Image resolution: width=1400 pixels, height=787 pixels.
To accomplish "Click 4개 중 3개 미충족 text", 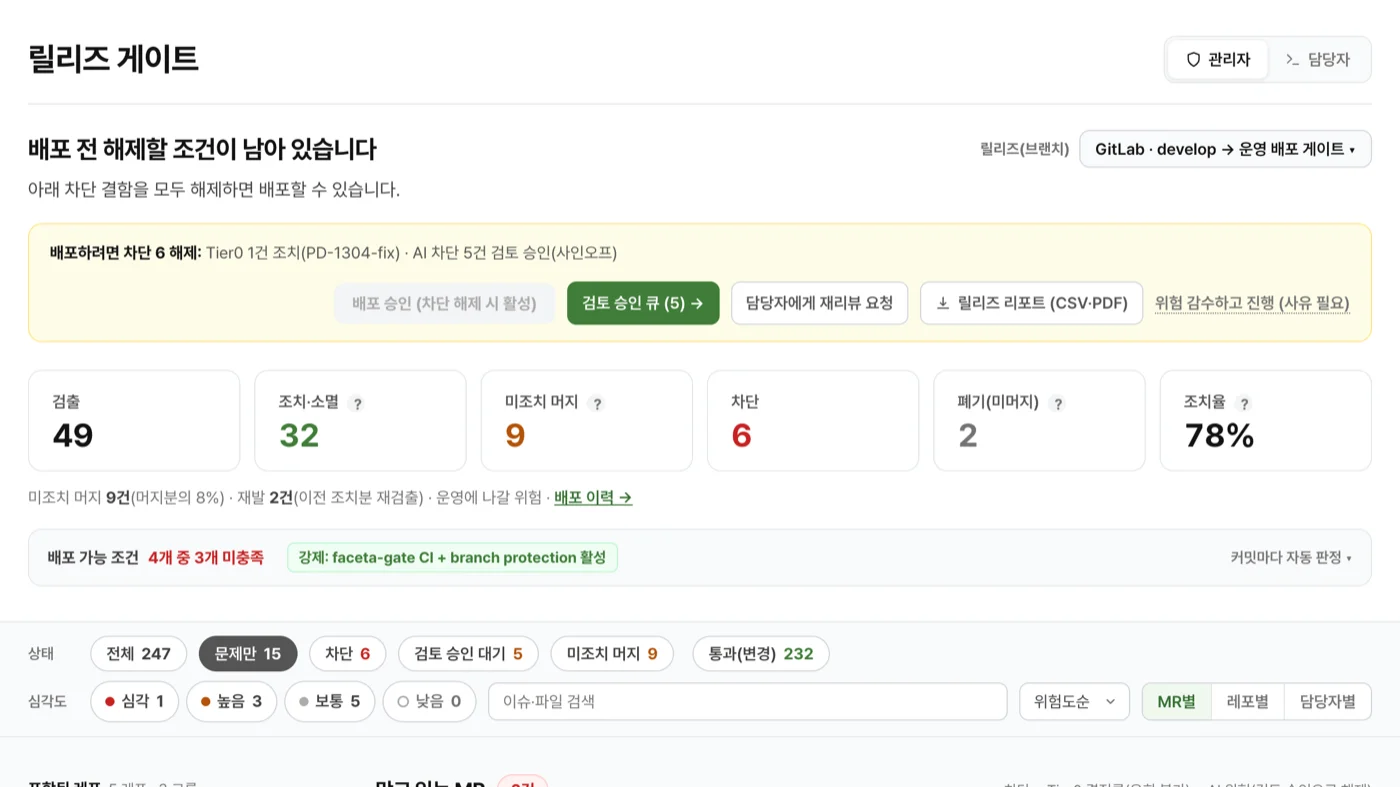I will pos(206,558).
